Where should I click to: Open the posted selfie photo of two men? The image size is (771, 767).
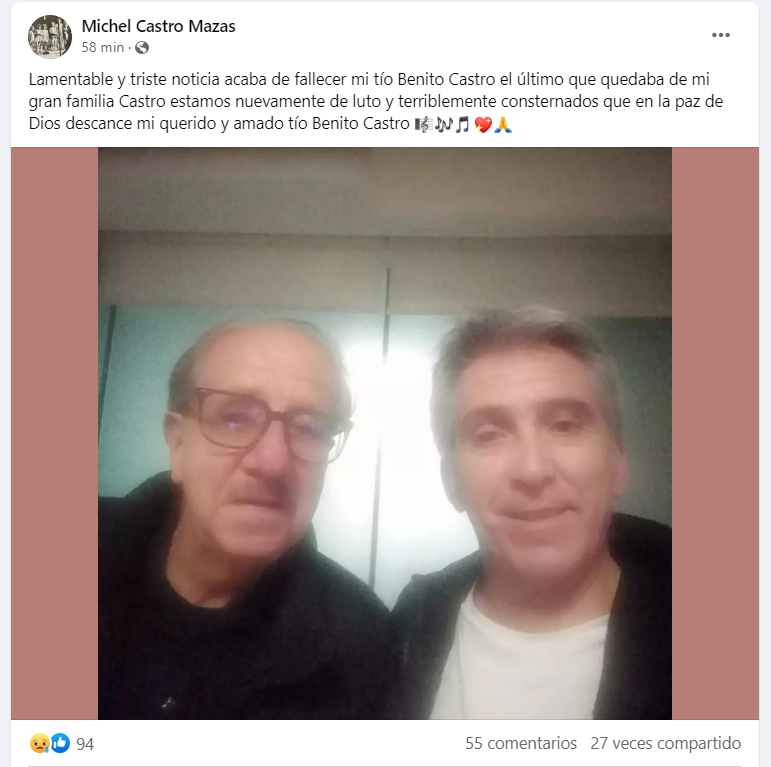(x=385, y=433)
